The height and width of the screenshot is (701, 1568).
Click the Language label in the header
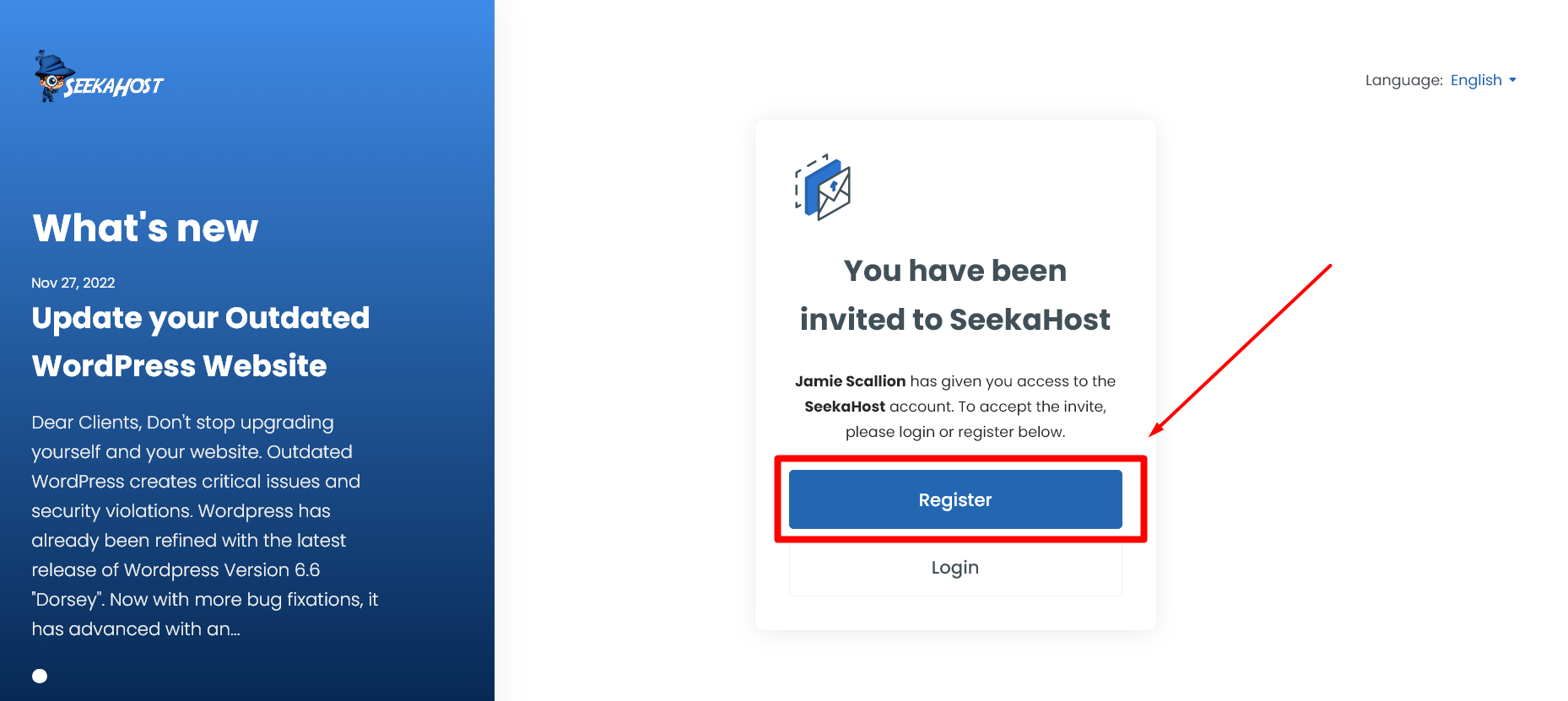click(1403, 80)
